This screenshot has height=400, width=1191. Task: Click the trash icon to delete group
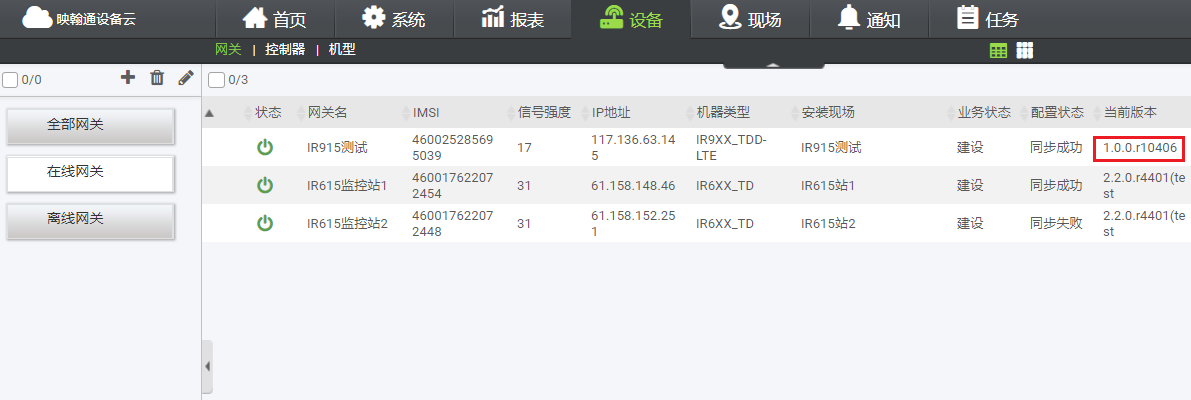click(x=157, y=78)
